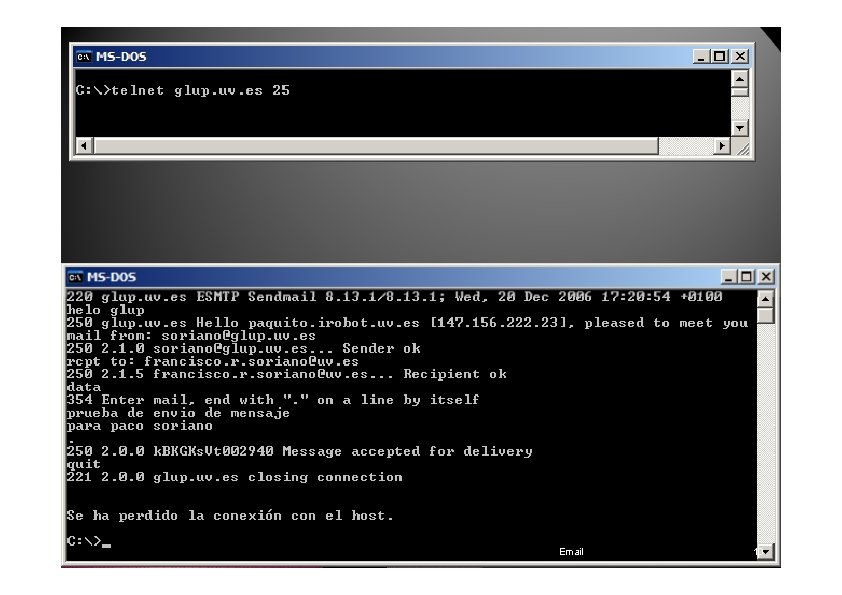Click the 'mail from: soriano@glup.uv.es' line

click(191, 336)
